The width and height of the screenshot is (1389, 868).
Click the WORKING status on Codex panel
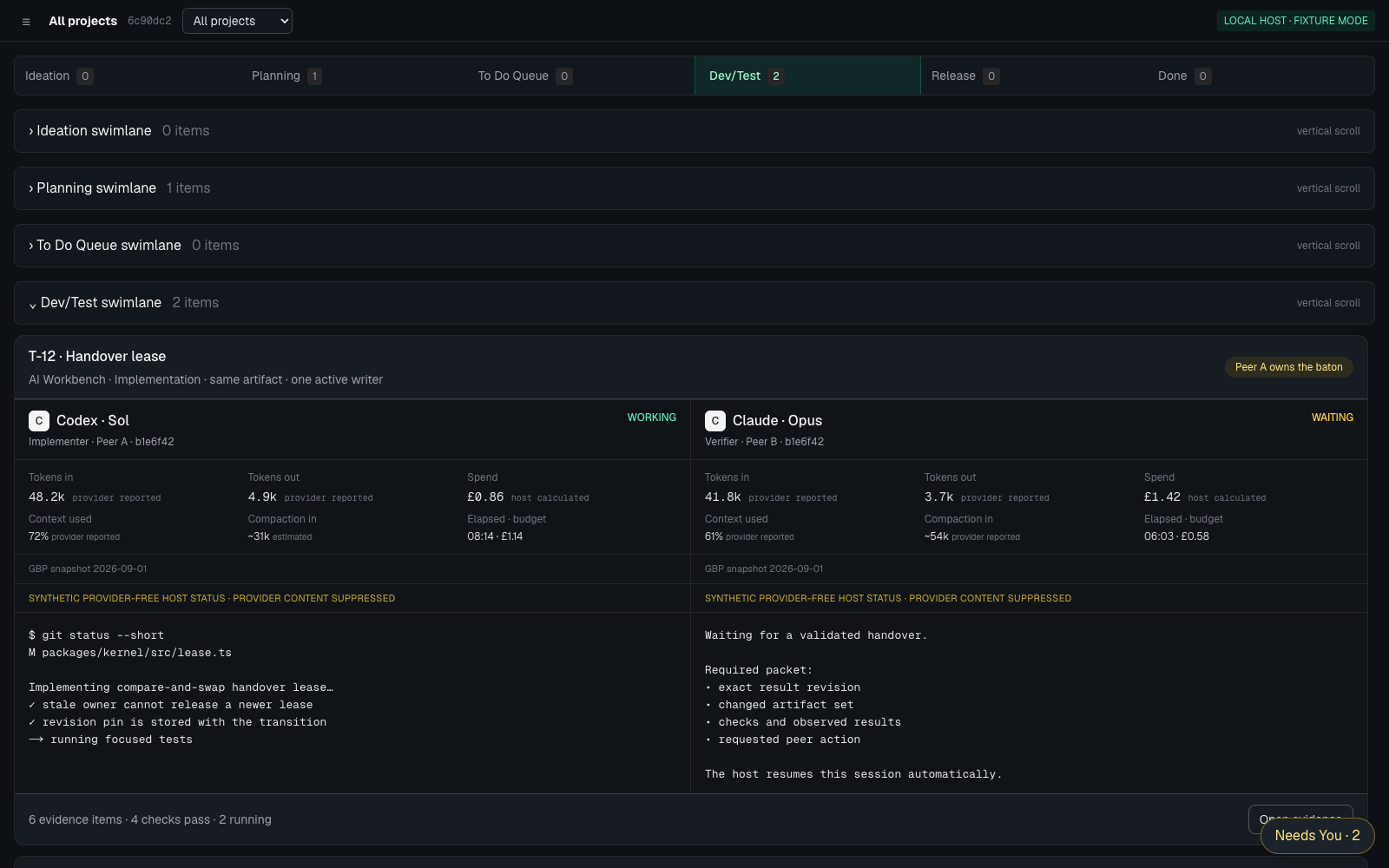point(652,418)
